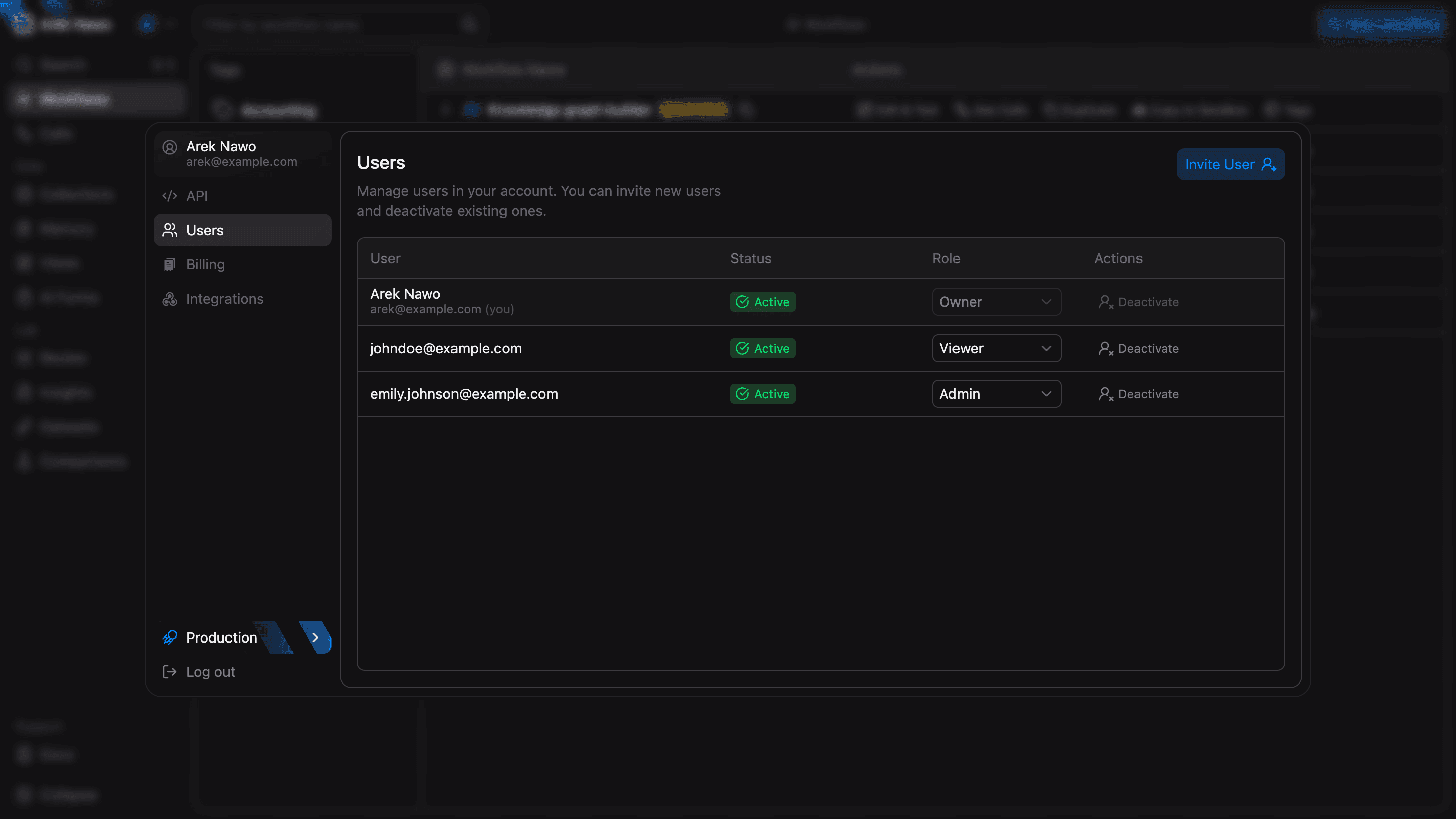
Task: Invite a new user
Action: pyautogui.click(x=1231, y=164)
